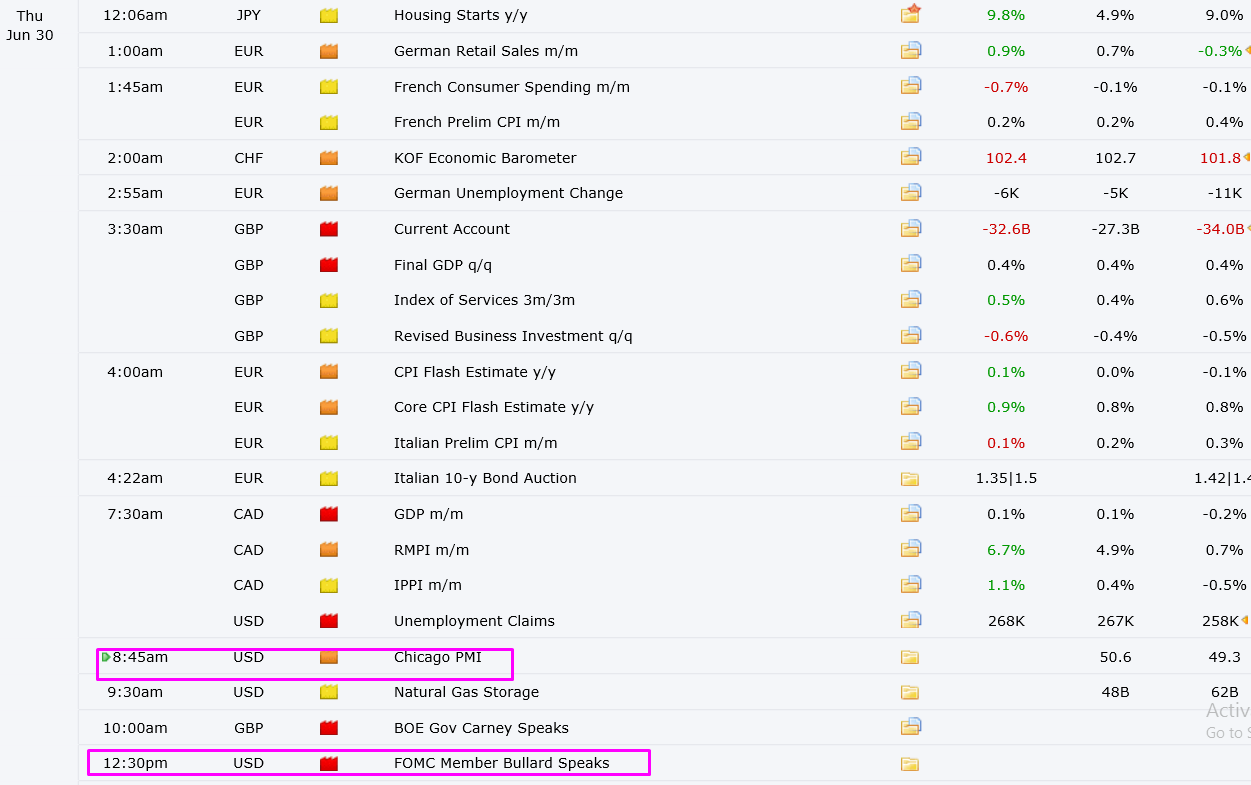Open detail folder for RMPI m/m
1251x785 pixels.
pyautogui.click(x=910, y=549)
